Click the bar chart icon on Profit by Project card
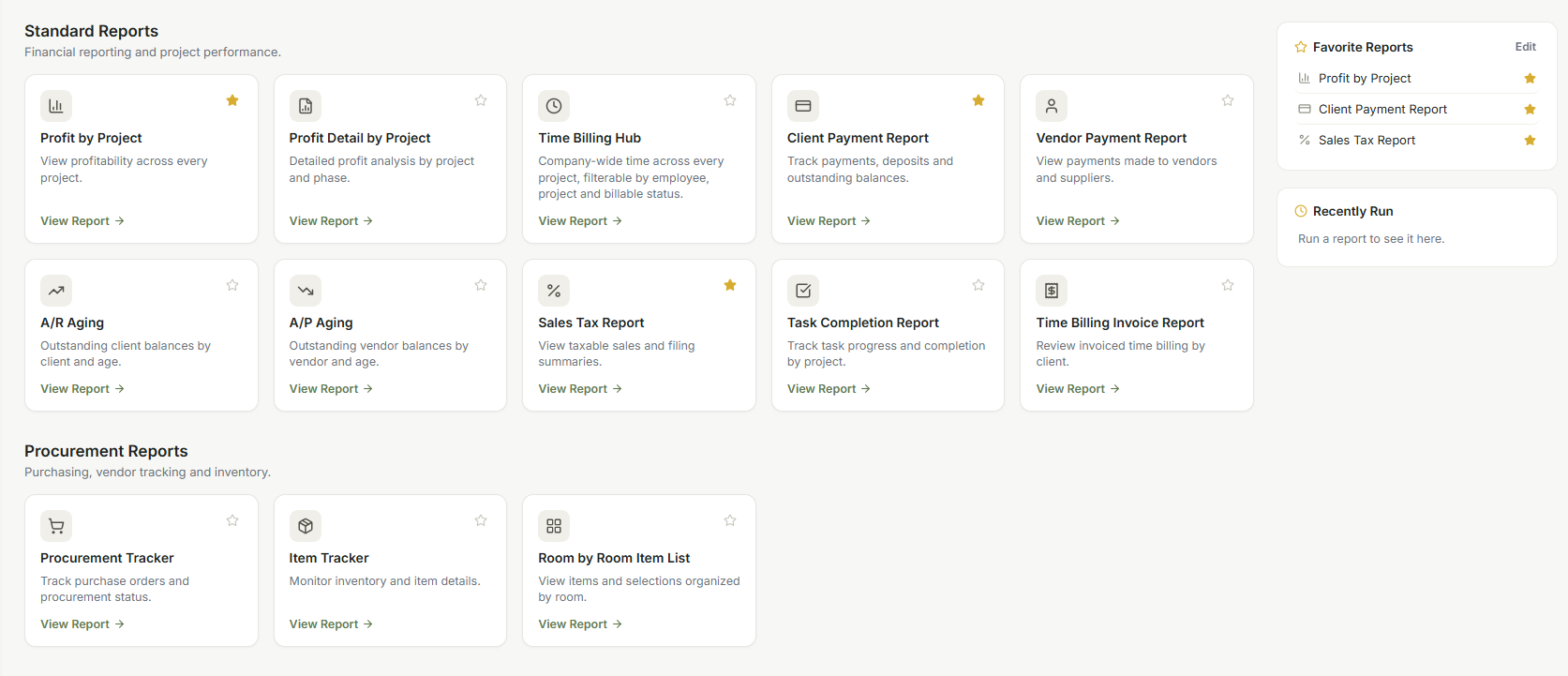Image resolution: width=1568 pixels, height=676 pixels. tap(56, 106)
